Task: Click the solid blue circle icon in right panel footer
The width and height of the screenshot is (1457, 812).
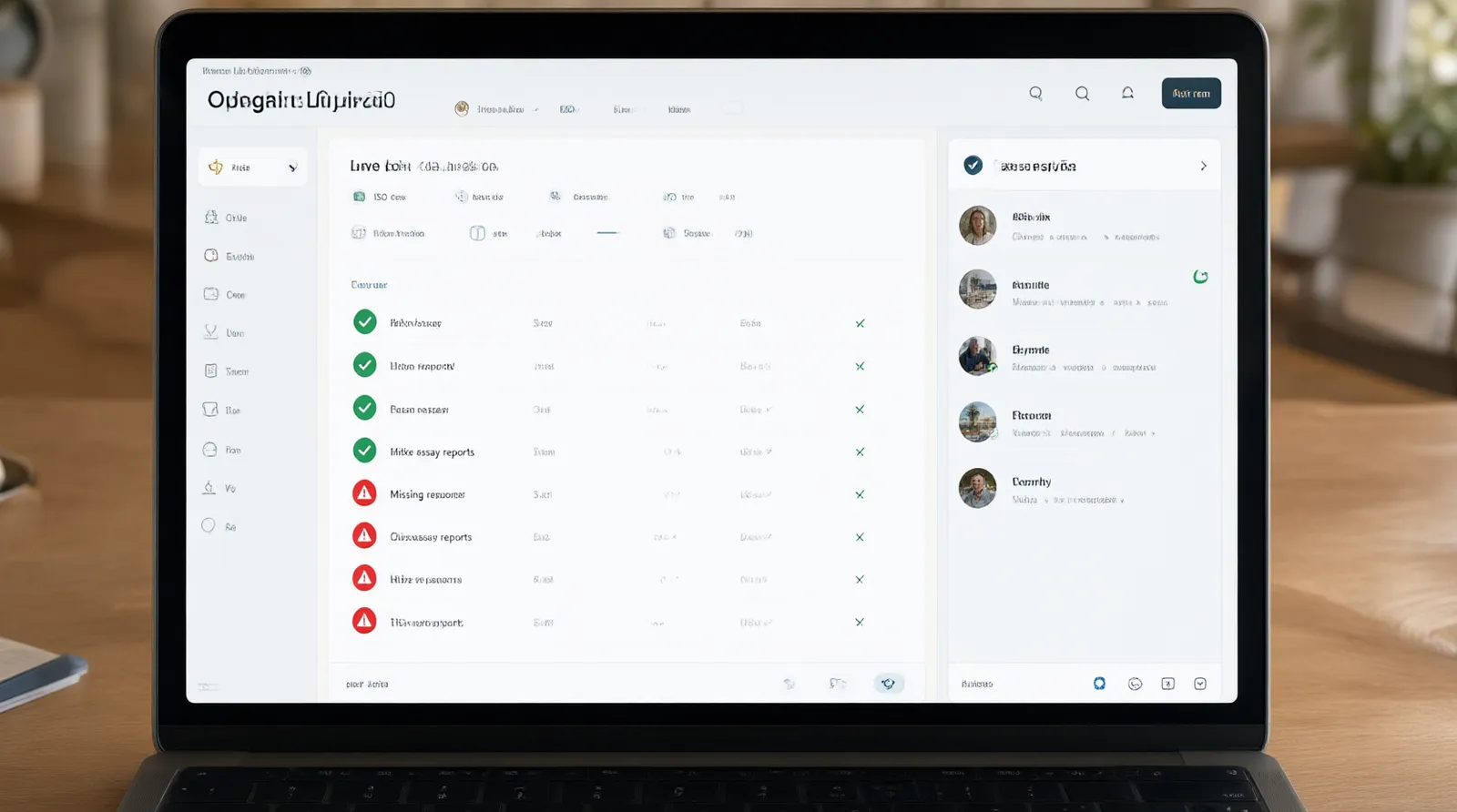Action: click(x=1099, y=684)
